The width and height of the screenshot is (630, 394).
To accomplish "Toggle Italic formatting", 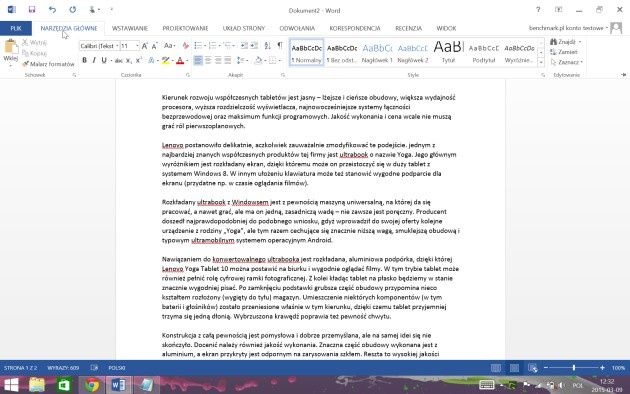I will tap(94, 61).
